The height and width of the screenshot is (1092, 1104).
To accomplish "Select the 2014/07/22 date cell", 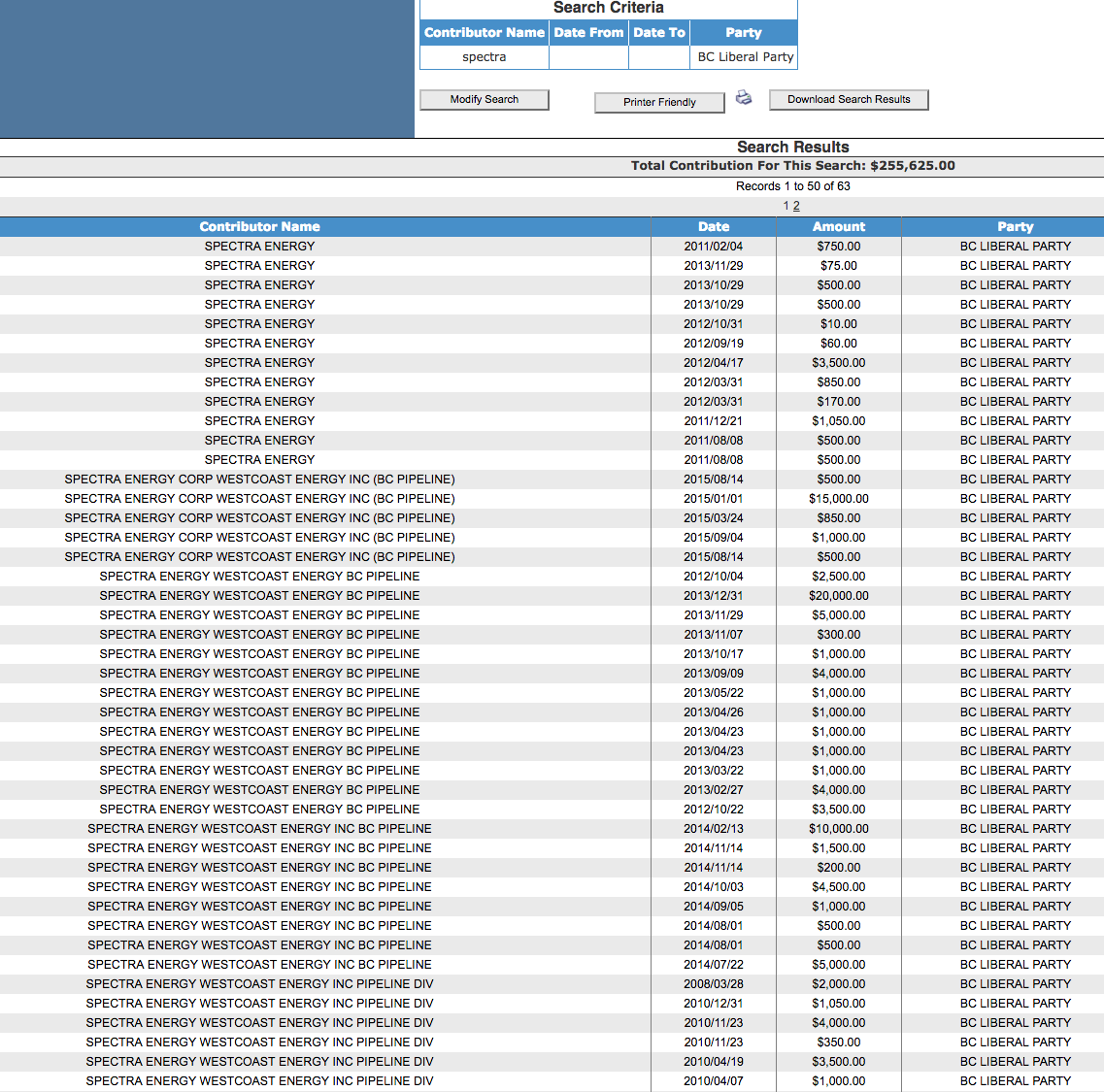I will 714,965.
